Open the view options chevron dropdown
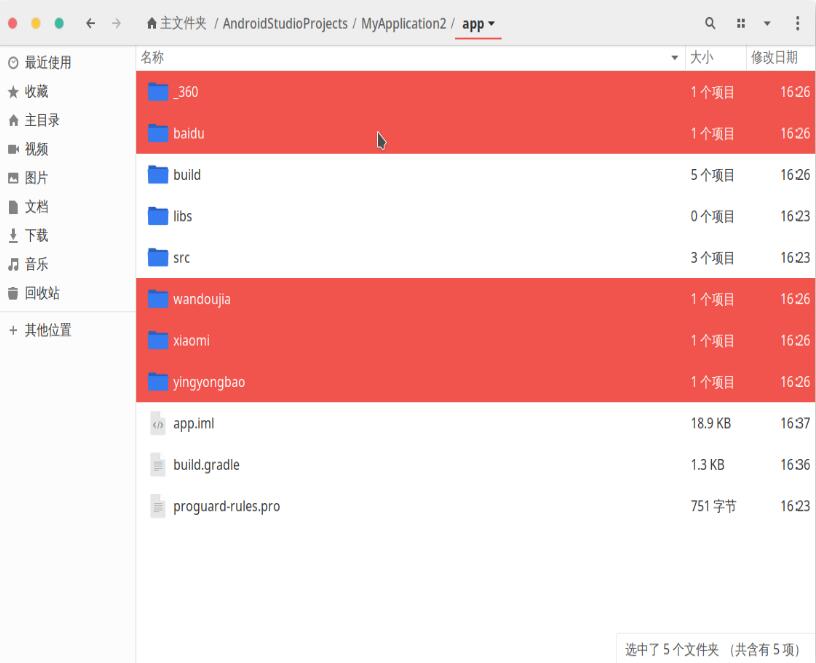Screen dimensions: 816x663 [767, 22]
